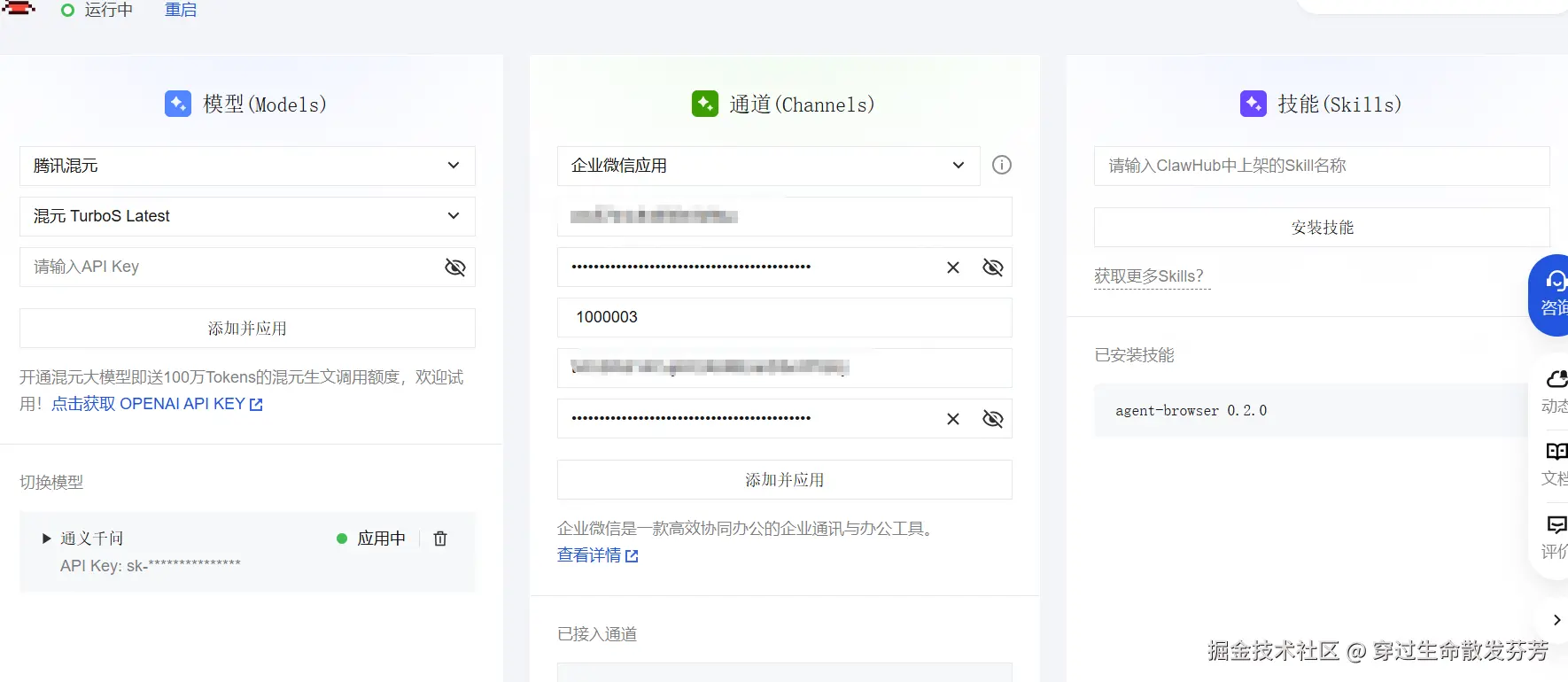Click the sidebar right chevron arrow

[1556, 620]
